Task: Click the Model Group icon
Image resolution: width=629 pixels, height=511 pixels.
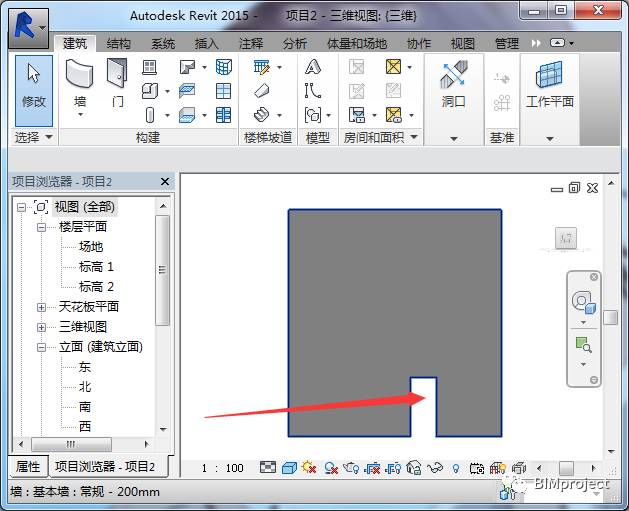Action: [313, 115]
